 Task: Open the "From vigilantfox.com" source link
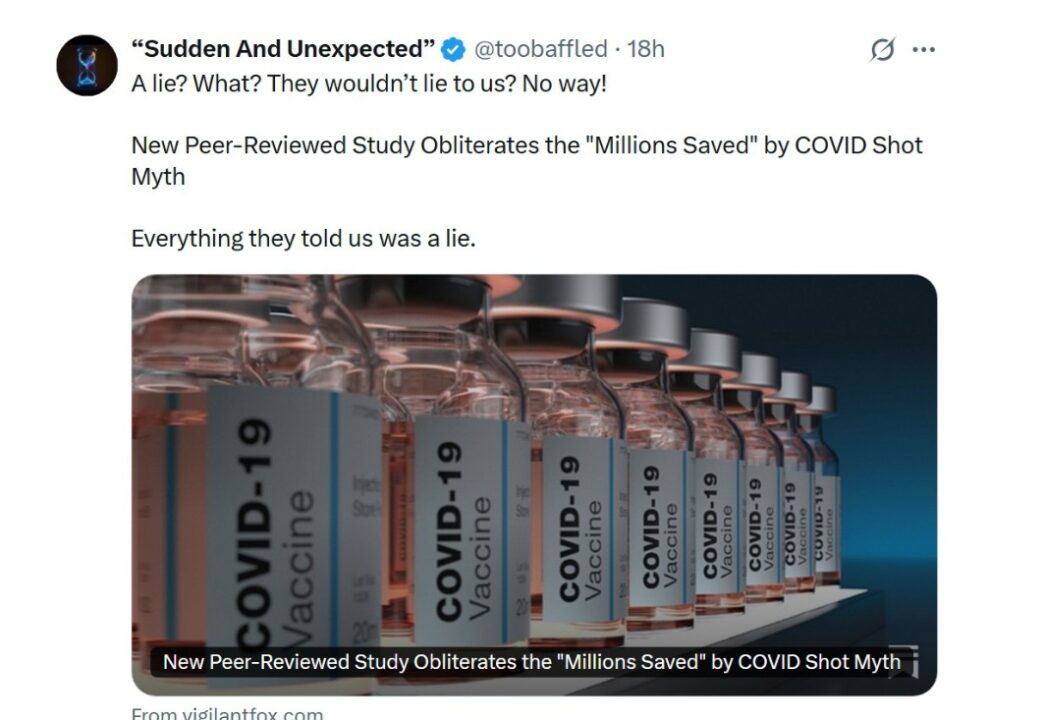[x=227, y=713]
